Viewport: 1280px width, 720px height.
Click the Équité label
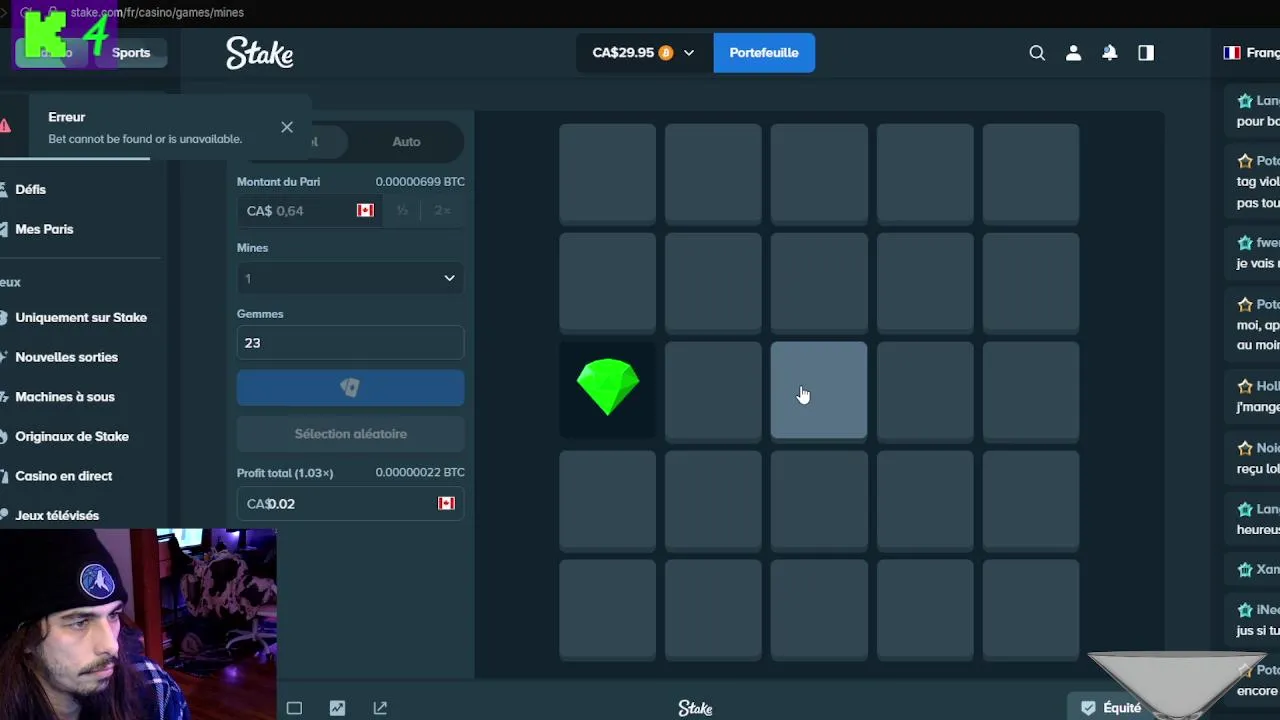point(1122,708)
